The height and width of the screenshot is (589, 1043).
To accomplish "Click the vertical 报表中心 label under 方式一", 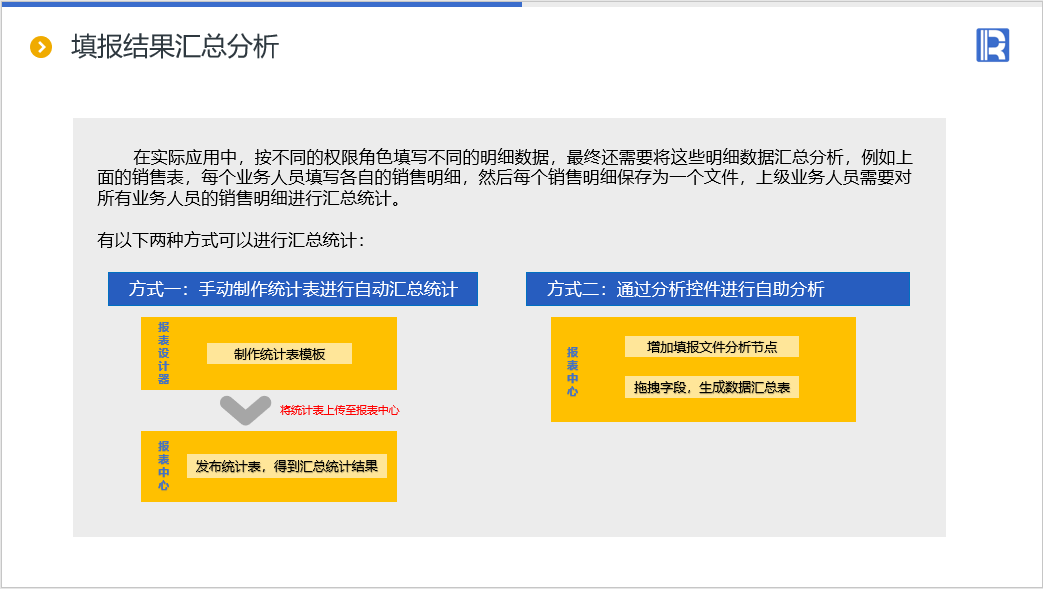I will tap(164, 466).
